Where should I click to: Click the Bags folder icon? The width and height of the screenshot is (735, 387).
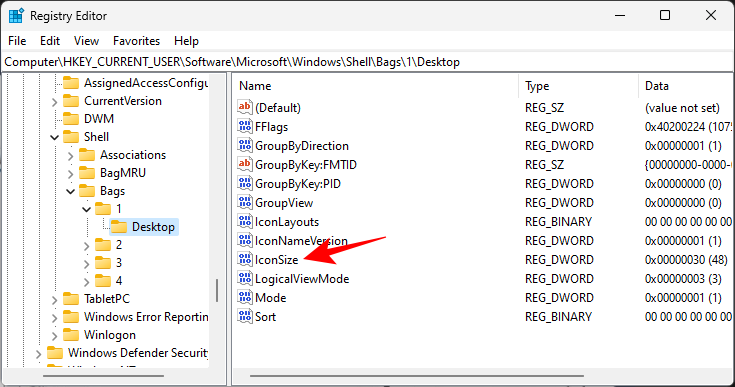pyautogui.click(x=87, y=191)
